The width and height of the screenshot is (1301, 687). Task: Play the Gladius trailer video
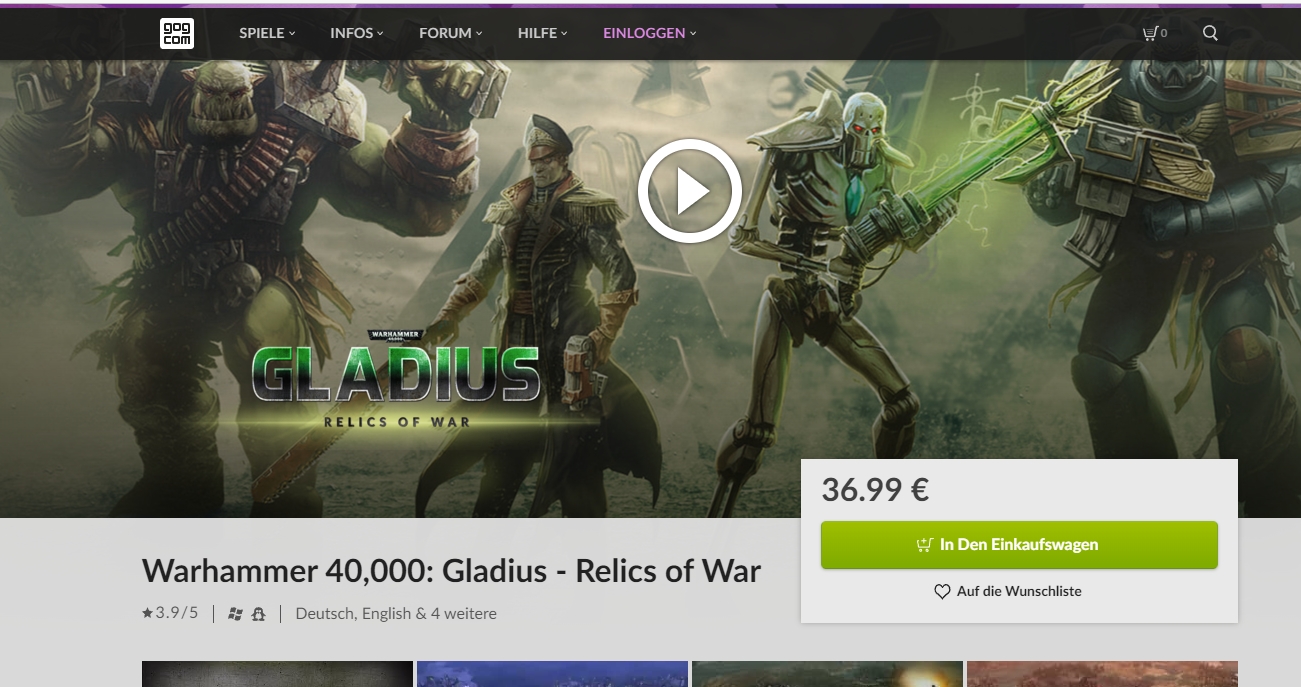[x=689, y=191]
